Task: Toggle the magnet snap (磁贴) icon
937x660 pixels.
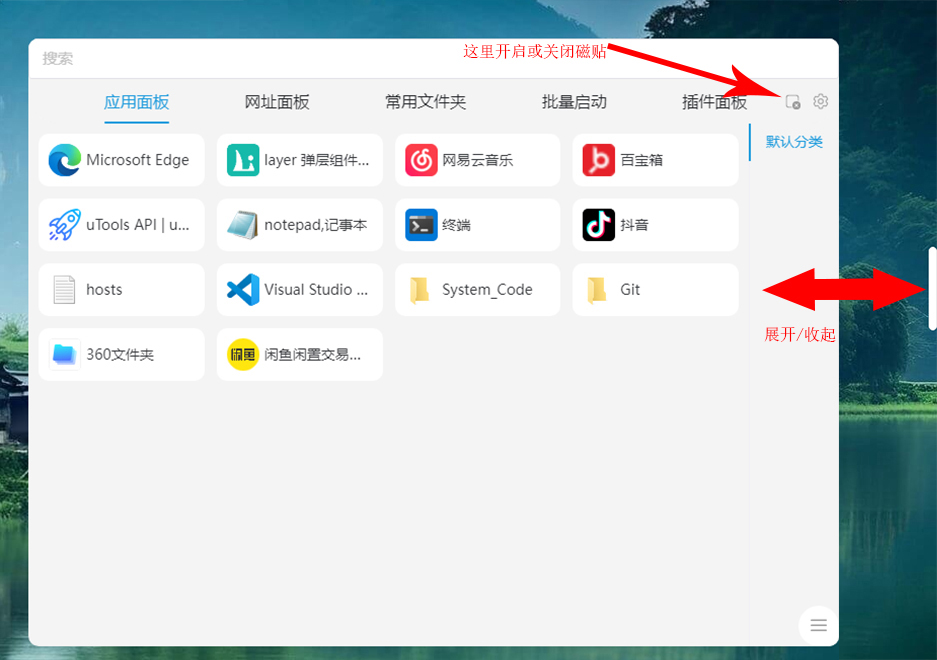Action: [x=792, y=102]
